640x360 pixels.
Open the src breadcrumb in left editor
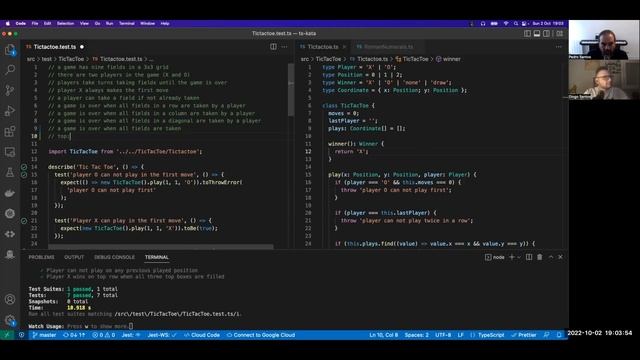(31, 59)
